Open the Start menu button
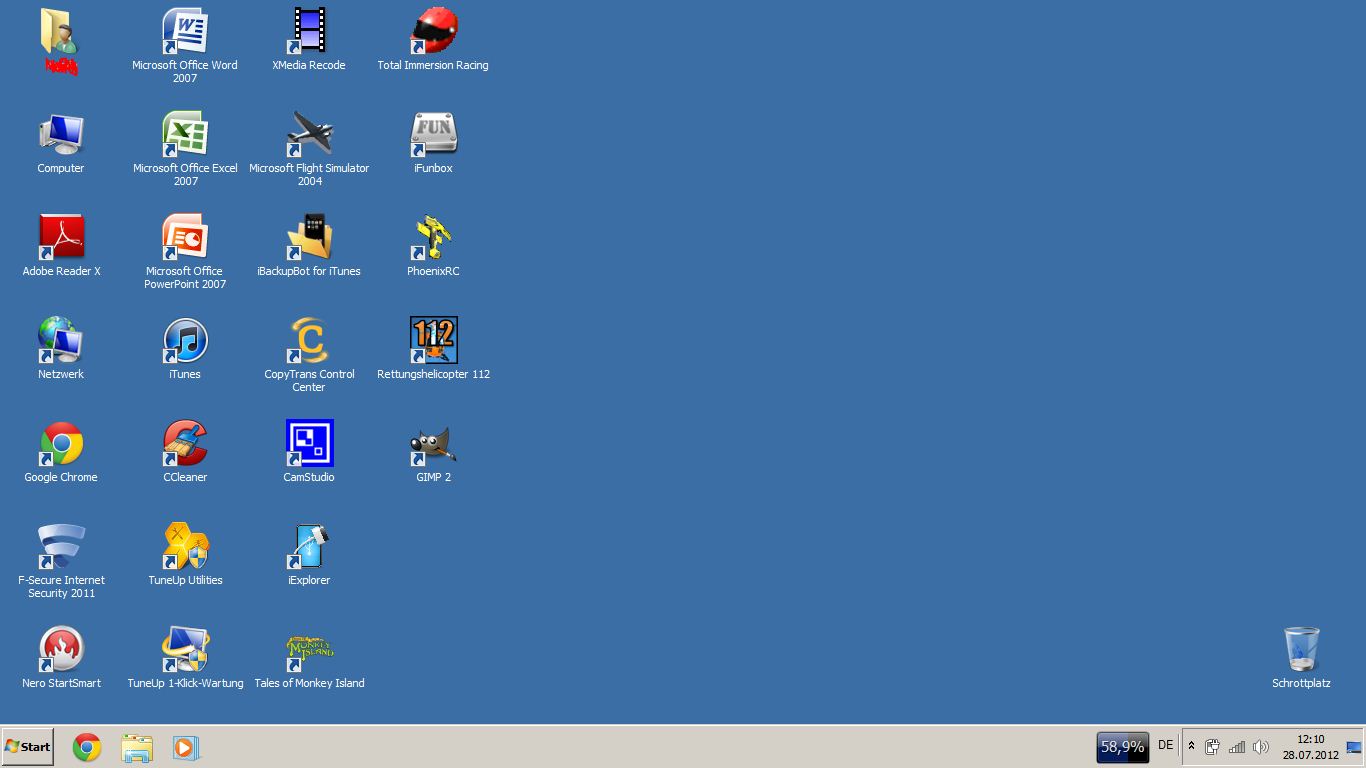1366x768 pixels. point(28,747)
